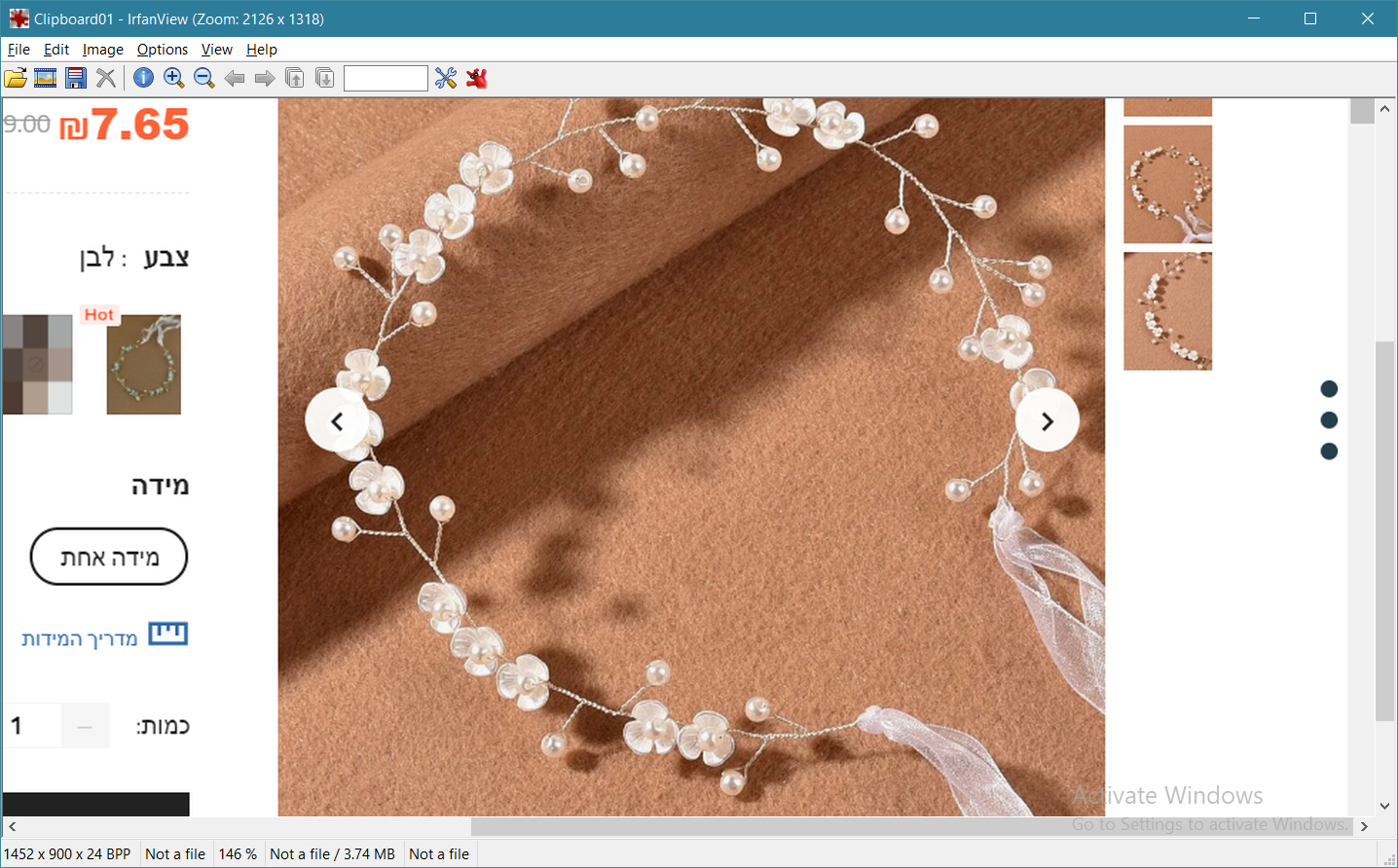Screen dimensions: 1398x868
Task: Click the horizontal scrollbar right arrow
Action: coord(1364,826)
